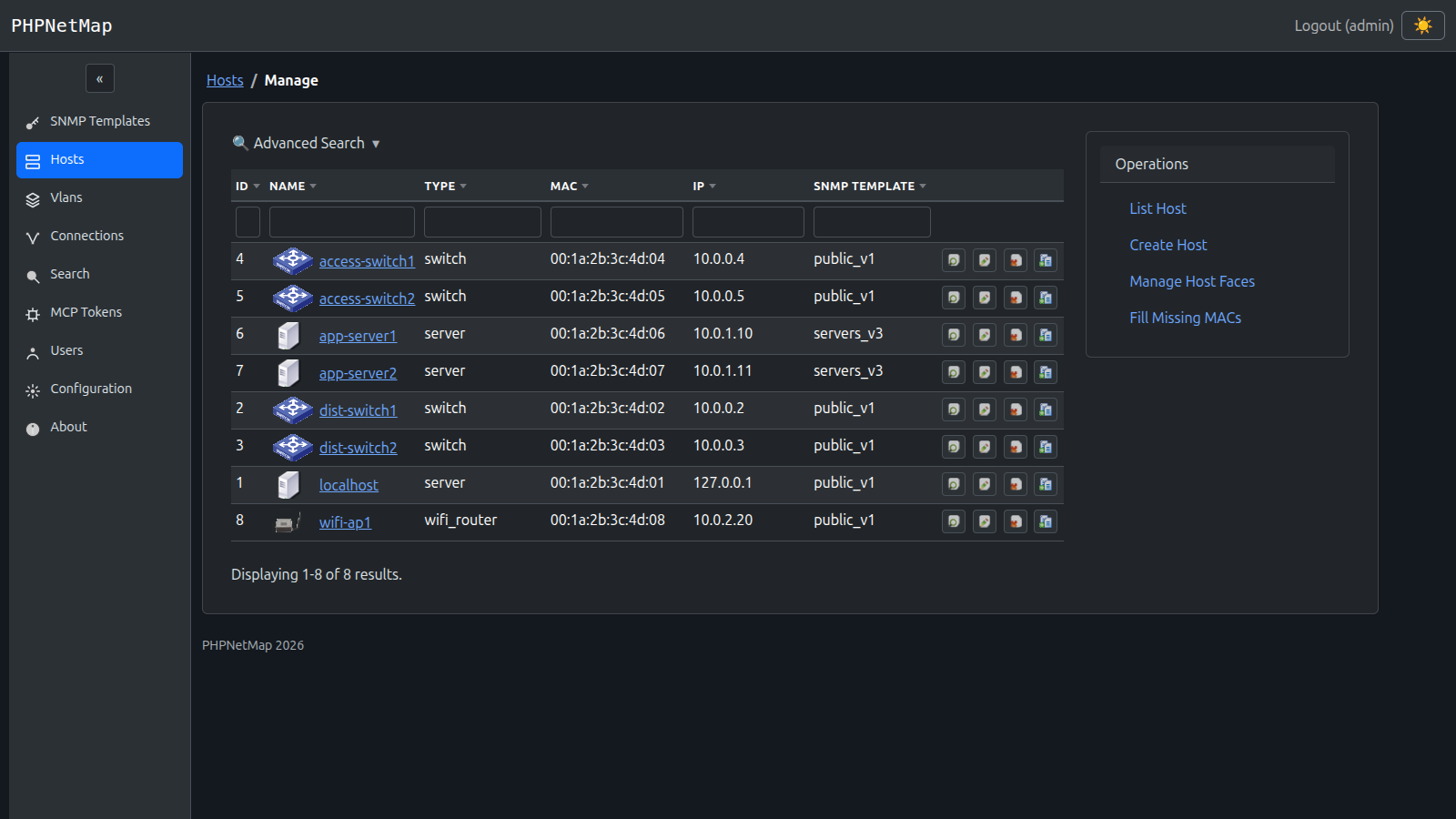The image size is (1456, 819).
Task: Expand the Advanced Search section
Action: coord(307,143)
